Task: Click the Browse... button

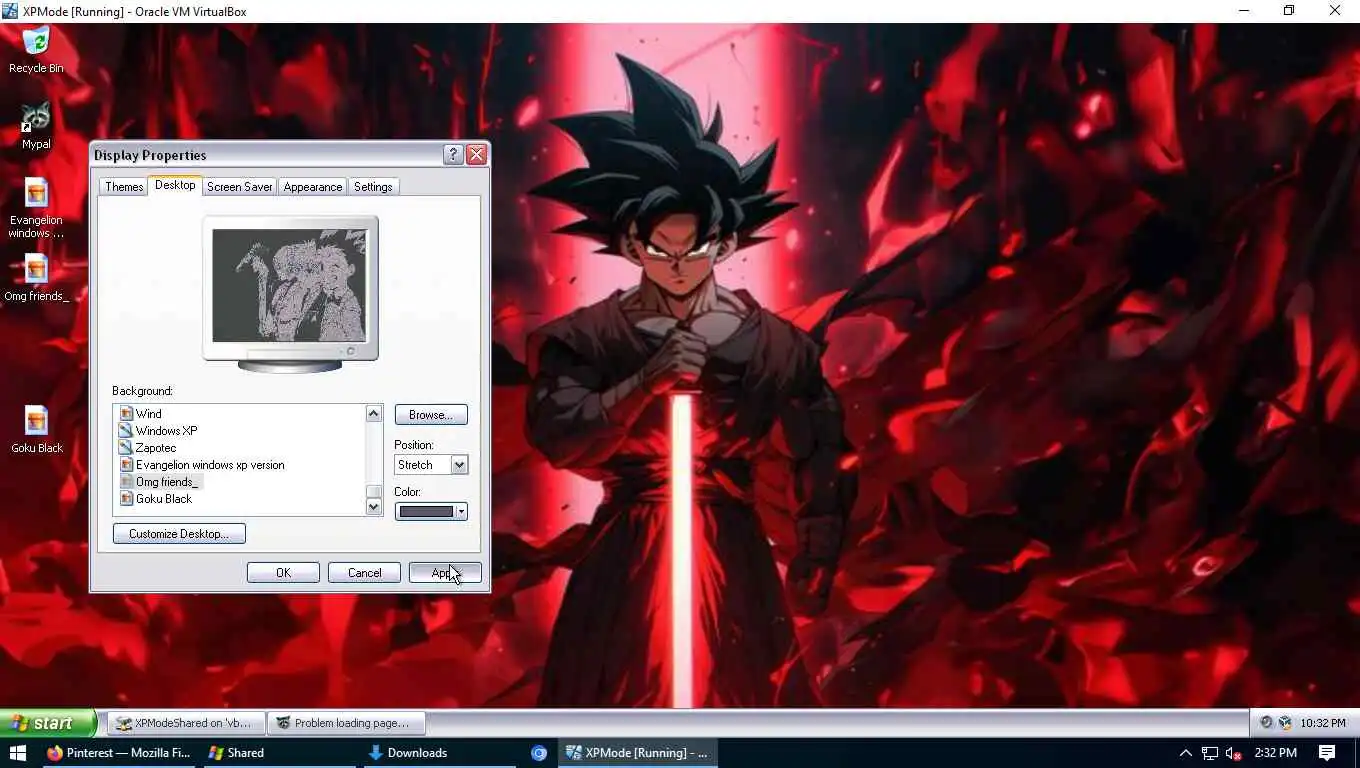Action: [431, 415]
